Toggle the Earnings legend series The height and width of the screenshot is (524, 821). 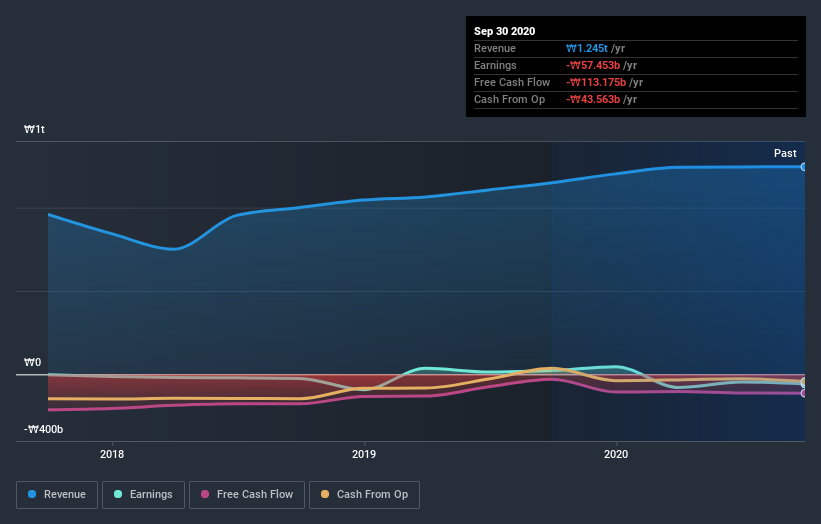(x=143, y=495)
